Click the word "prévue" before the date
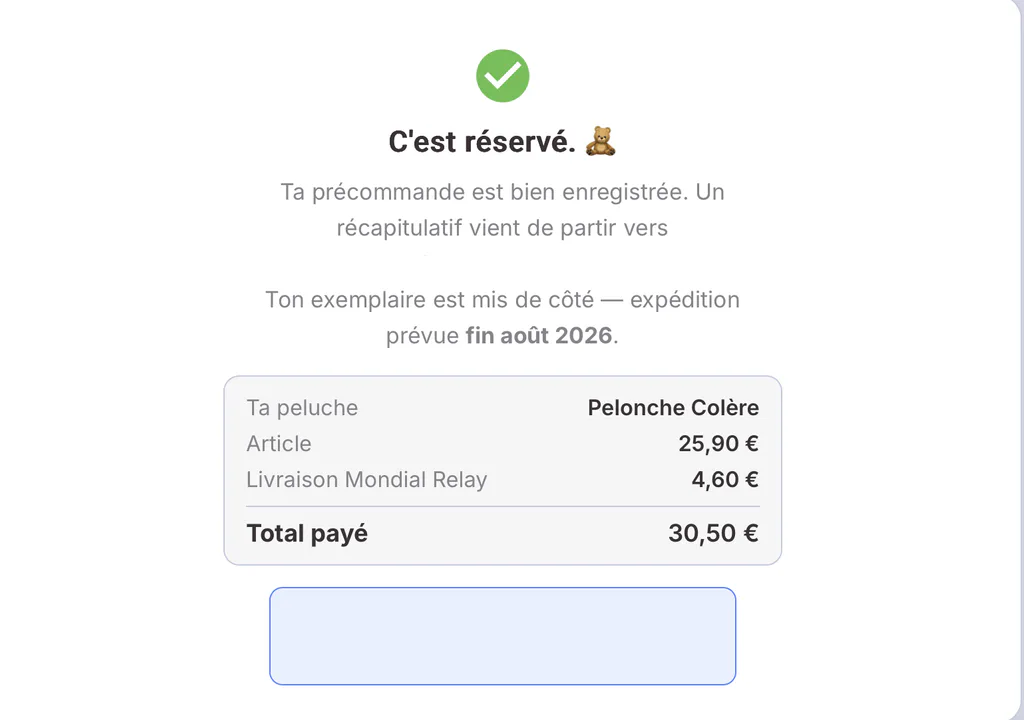Screen dimensions: 1024x720 [423, 336]
